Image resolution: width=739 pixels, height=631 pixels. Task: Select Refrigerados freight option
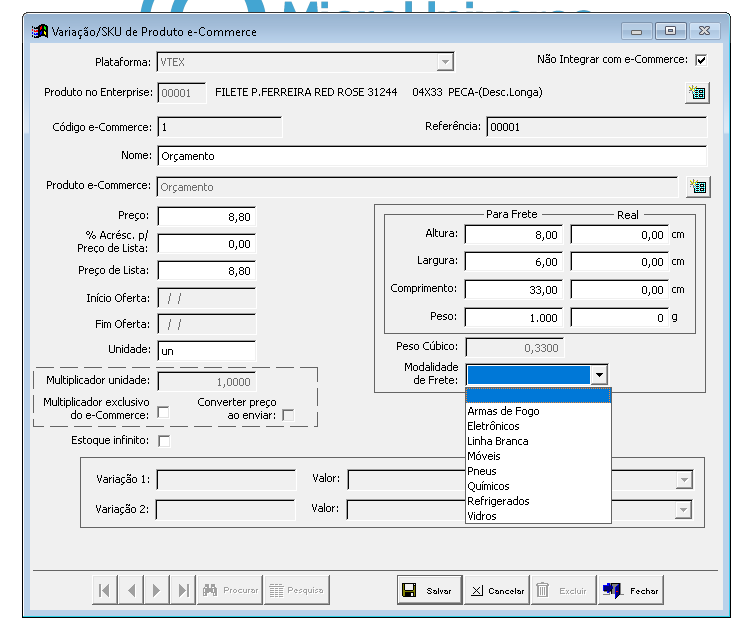click(538, 501)
